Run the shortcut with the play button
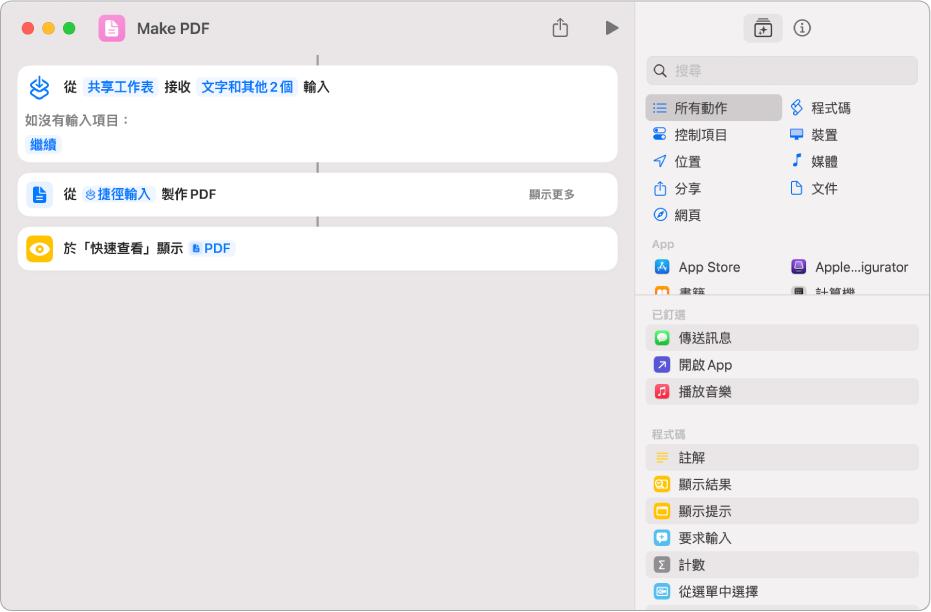This screenshot has width=931, height=612. [x=612, y=28]
